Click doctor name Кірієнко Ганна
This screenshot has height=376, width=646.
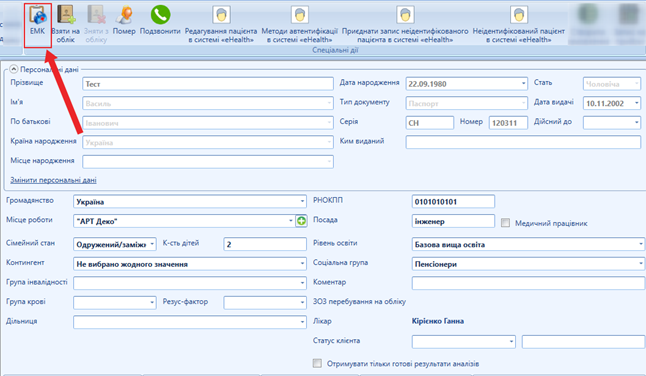pyautogui.click(x=438, y=321)
